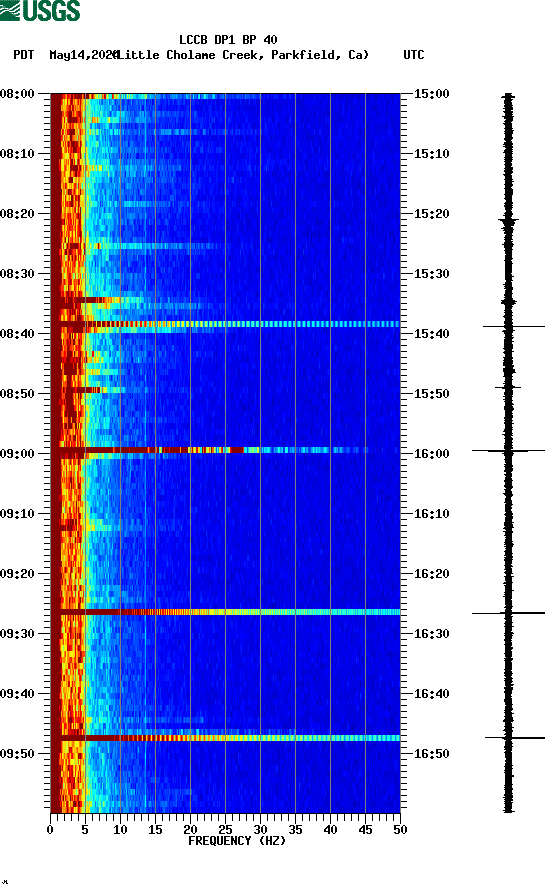This screenshot has width=552, height=893.
Task: Click 'Little Cholame Creek, Parkfield, Ca' station text
Action: click(x=243, y=55)
